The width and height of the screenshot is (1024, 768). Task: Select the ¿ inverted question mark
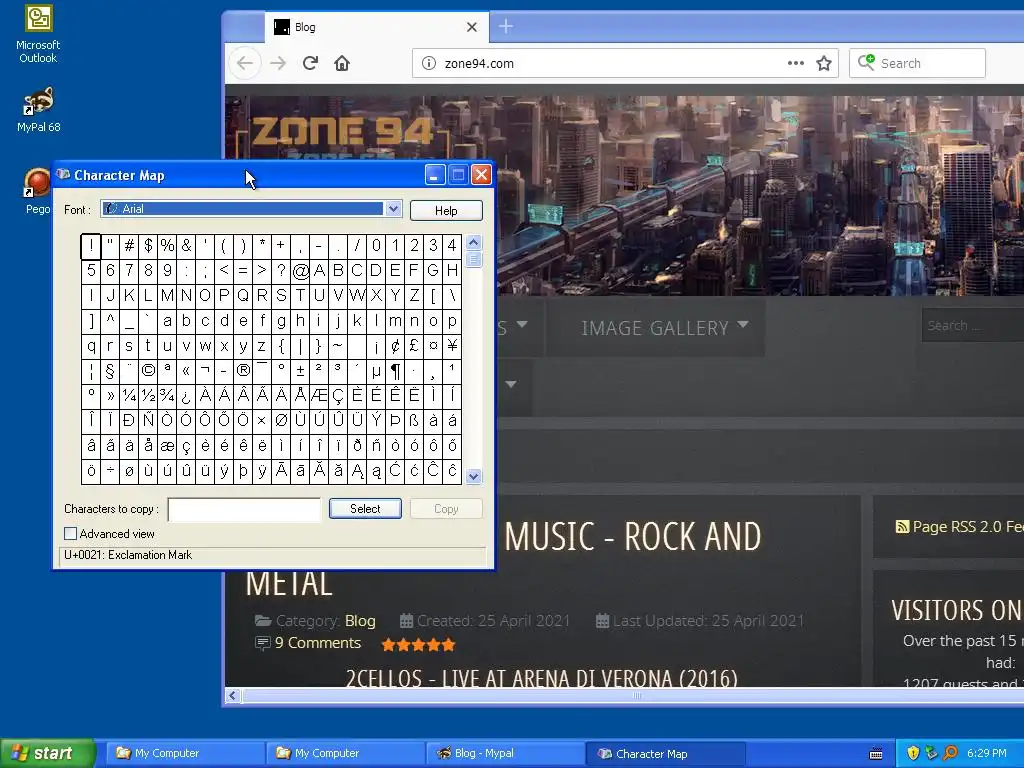click(186, 396)
